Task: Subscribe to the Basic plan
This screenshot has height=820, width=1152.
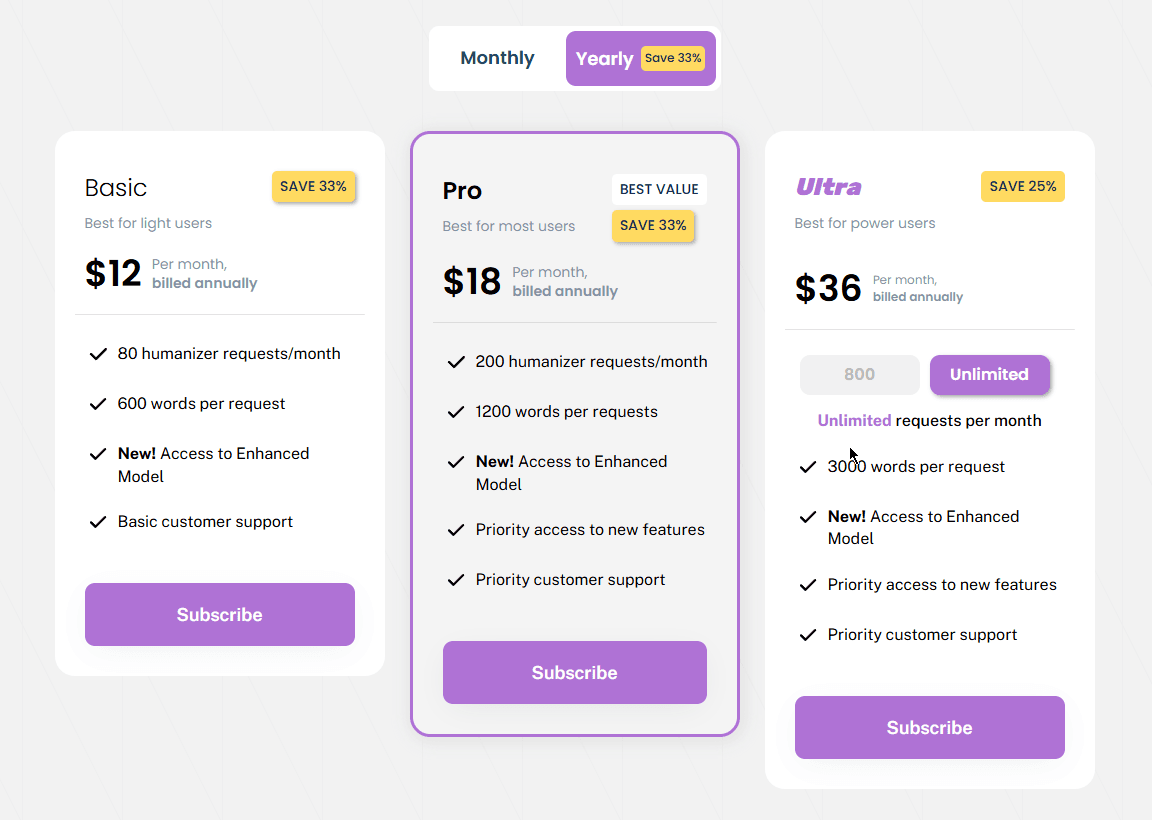Action: pyautogui.click(x=220, y=615)
